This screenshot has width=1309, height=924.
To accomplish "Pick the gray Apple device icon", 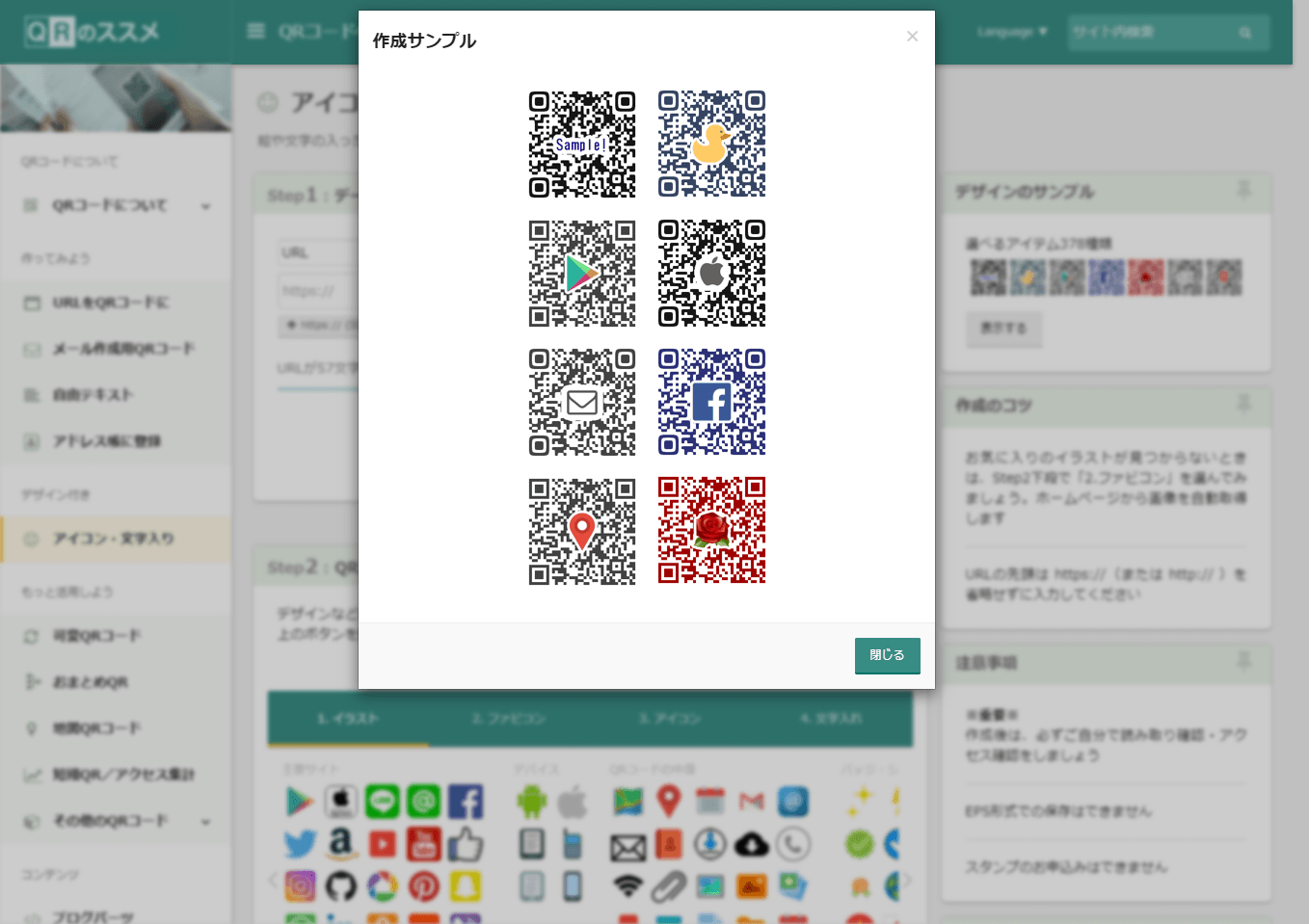I will 573,802.
